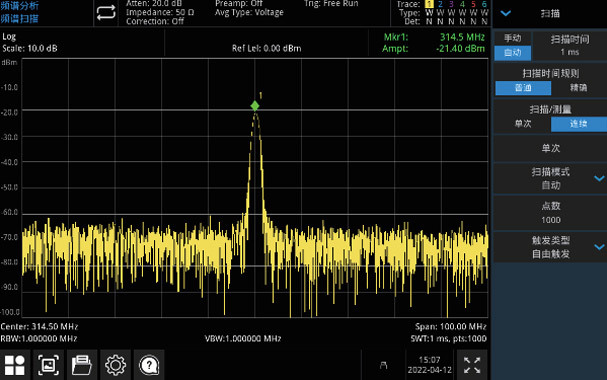
Task: Set sweep time to 手动 (manual)
Action: pyautogui.click(x=513, y=38)
